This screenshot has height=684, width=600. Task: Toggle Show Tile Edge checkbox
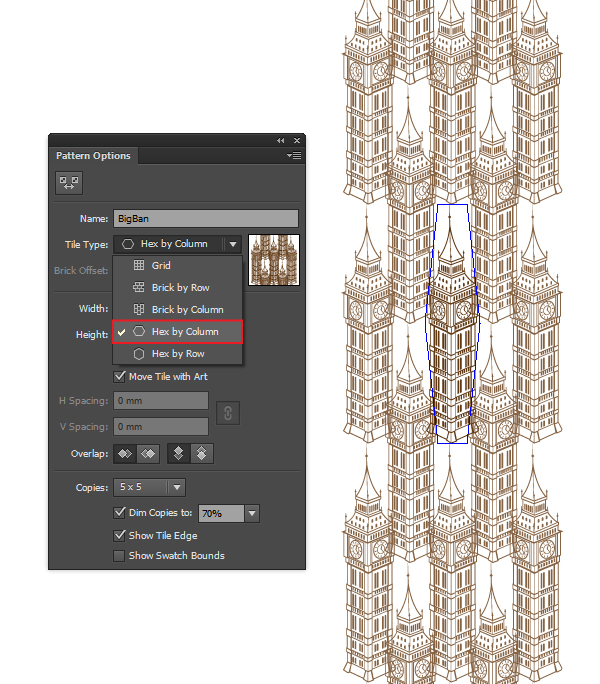click(x=119, y=535)
